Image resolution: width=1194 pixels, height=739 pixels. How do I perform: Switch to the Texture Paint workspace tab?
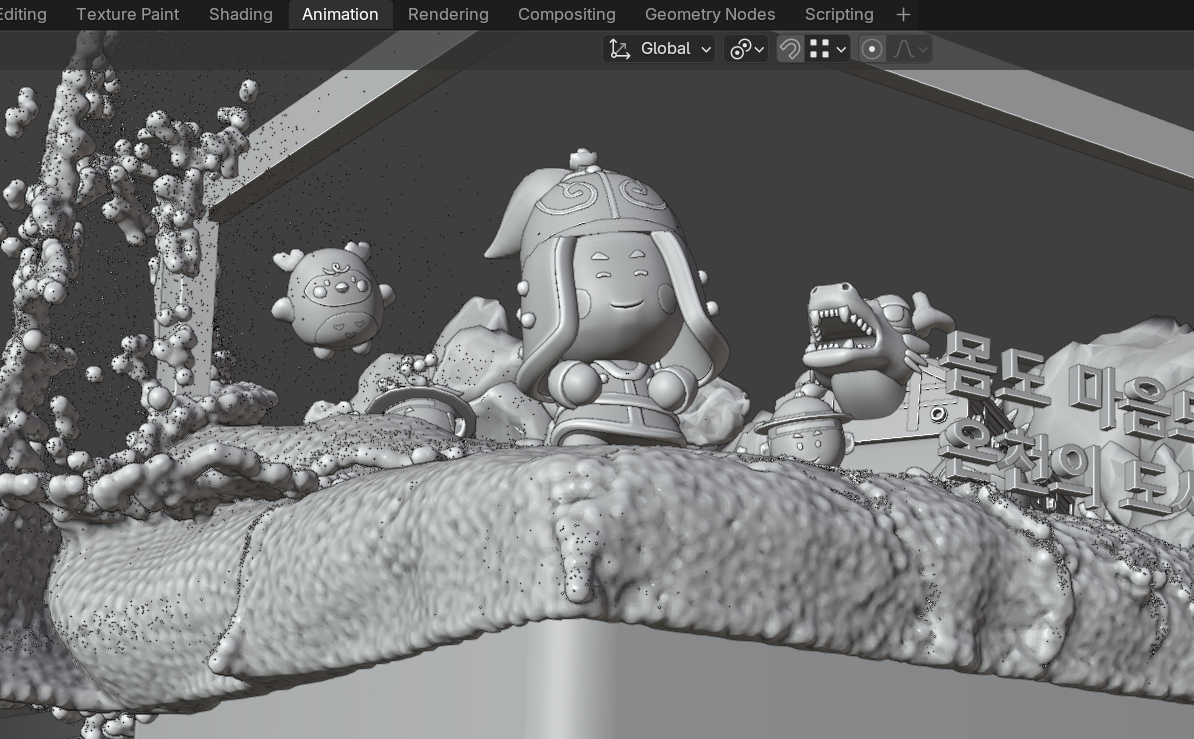(128, 14)
